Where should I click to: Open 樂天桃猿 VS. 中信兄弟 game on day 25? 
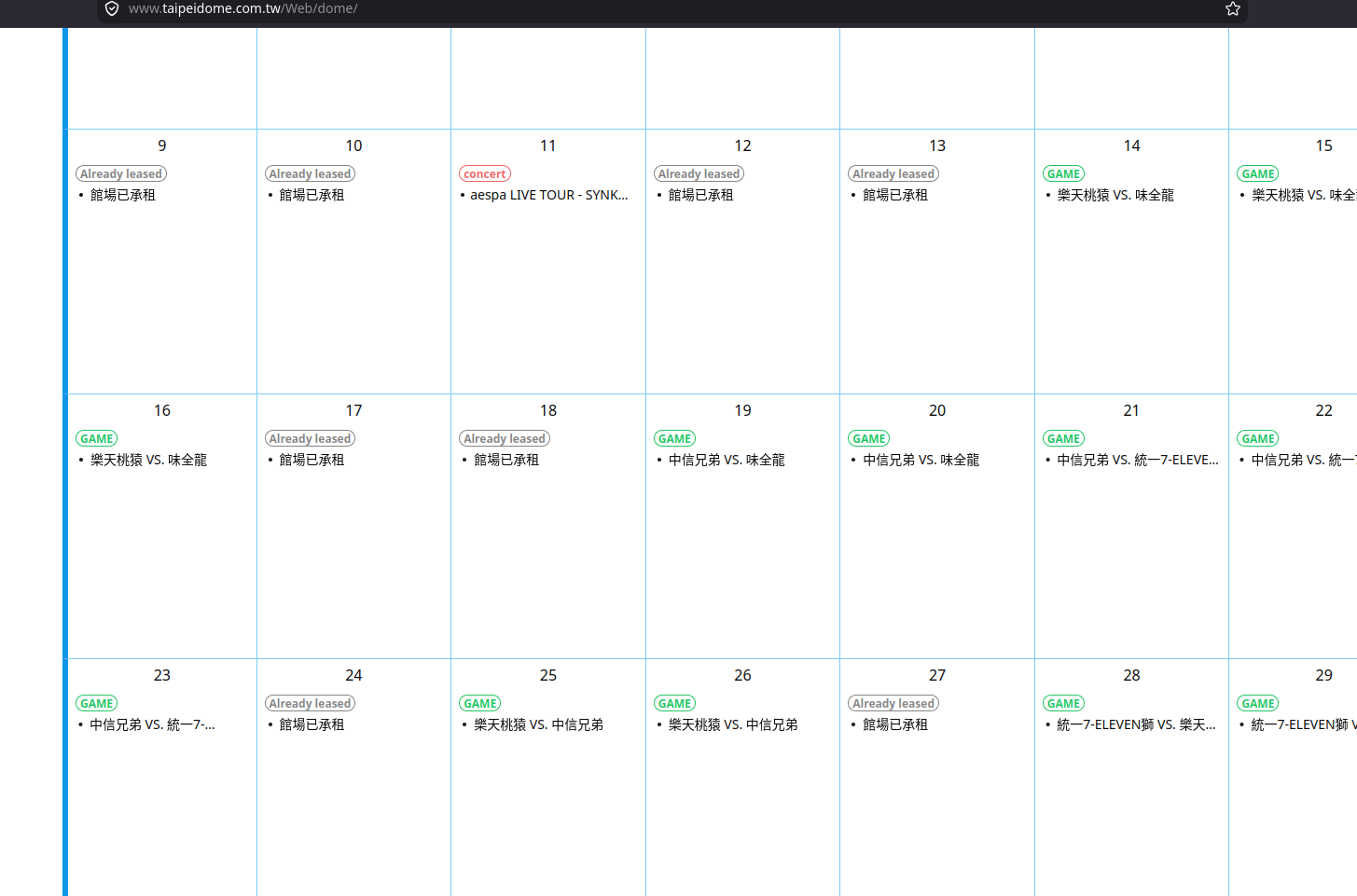pos(539,724)
